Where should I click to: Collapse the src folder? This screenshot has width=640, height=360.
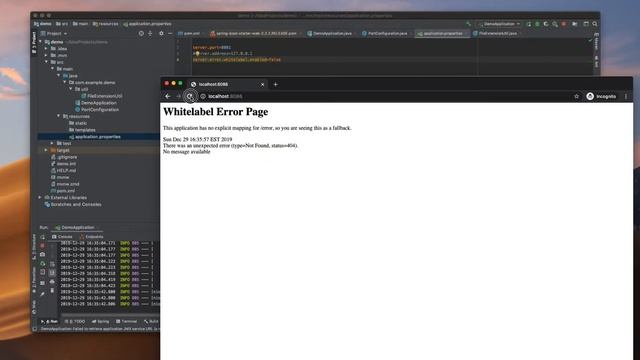[x=46, y=62]
